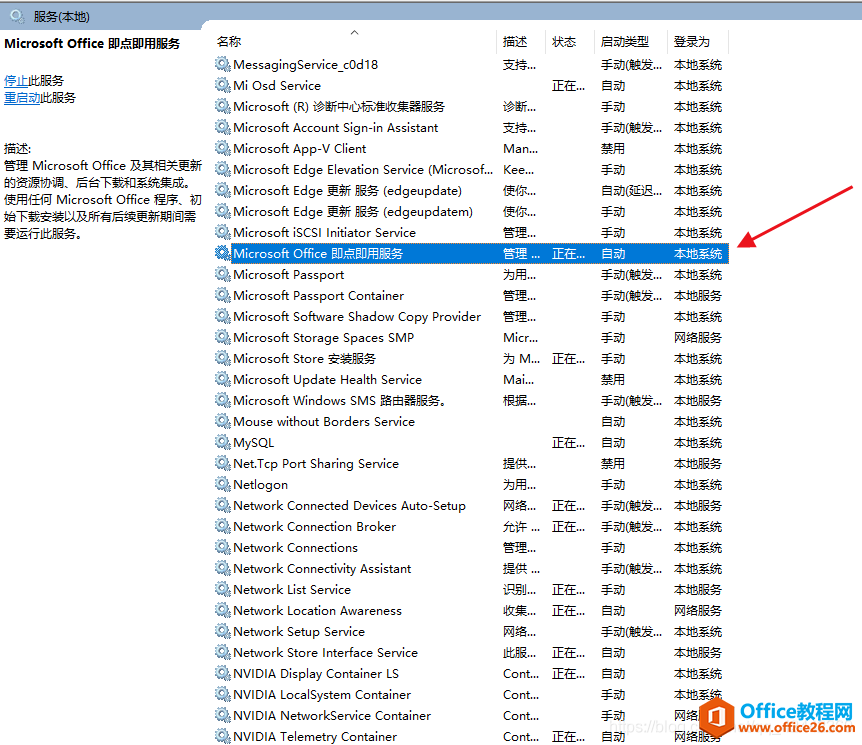Viewport: 862px width, 745px height.
Task: Click 网络服务 login of Microsoft Storage Spaces SMP
Action: click(698, 338)
